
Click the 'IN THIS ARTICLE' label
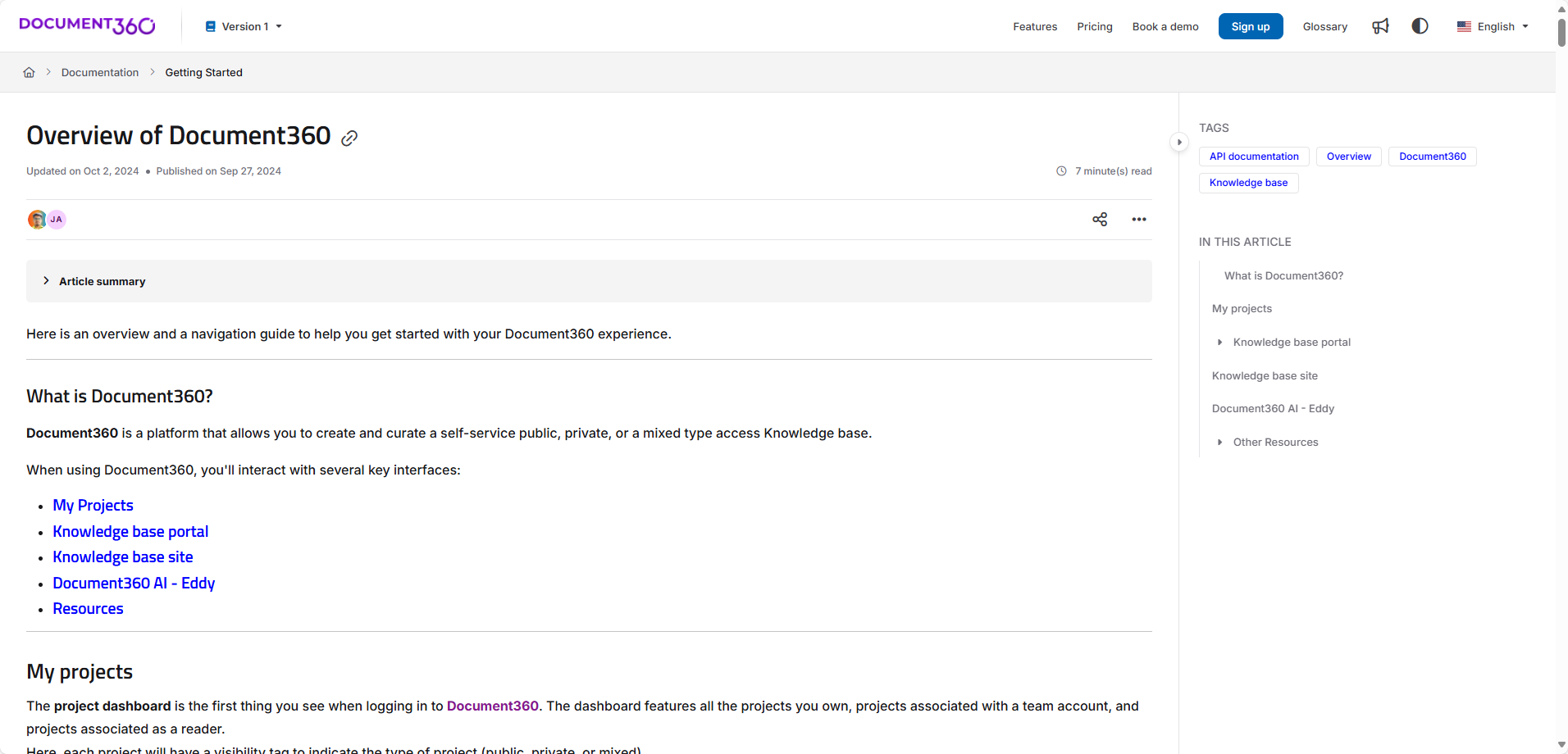click(1245, 242)
